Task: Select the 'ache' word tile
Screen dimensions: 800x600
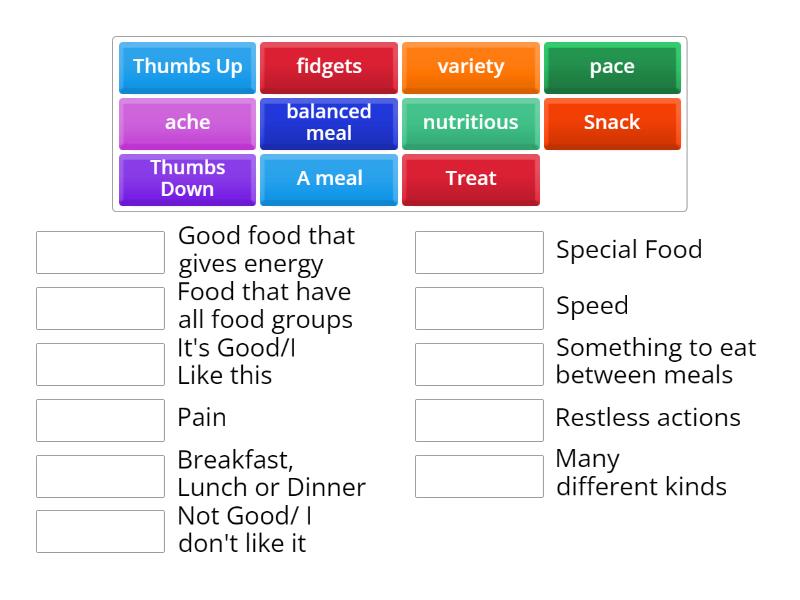Action: click(186, 123)
